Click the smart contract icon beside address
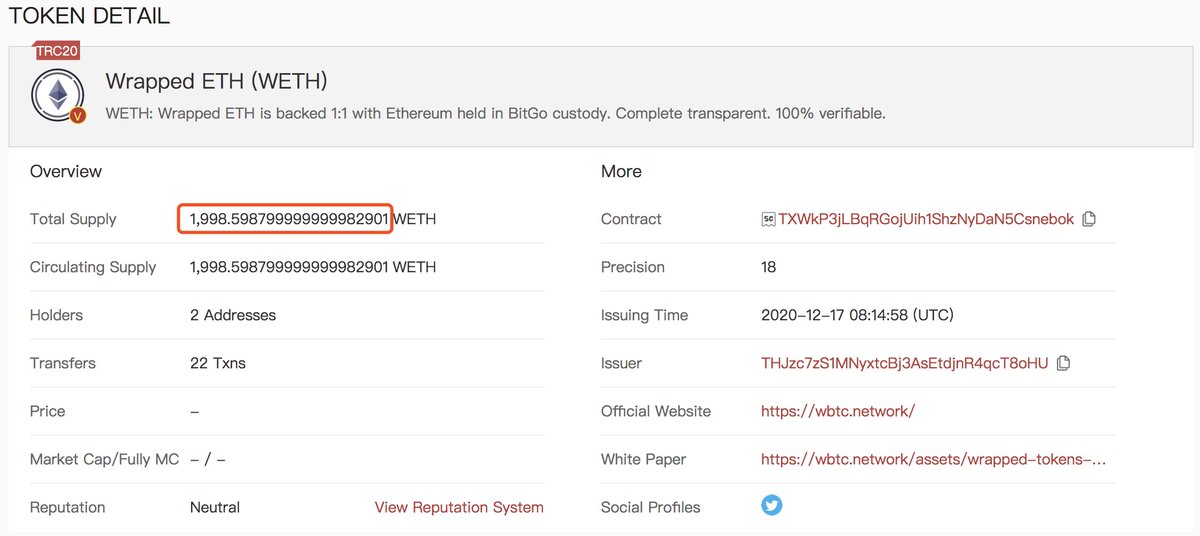Viewport: 1200px width, 536px height. click(x=769, y=219)
